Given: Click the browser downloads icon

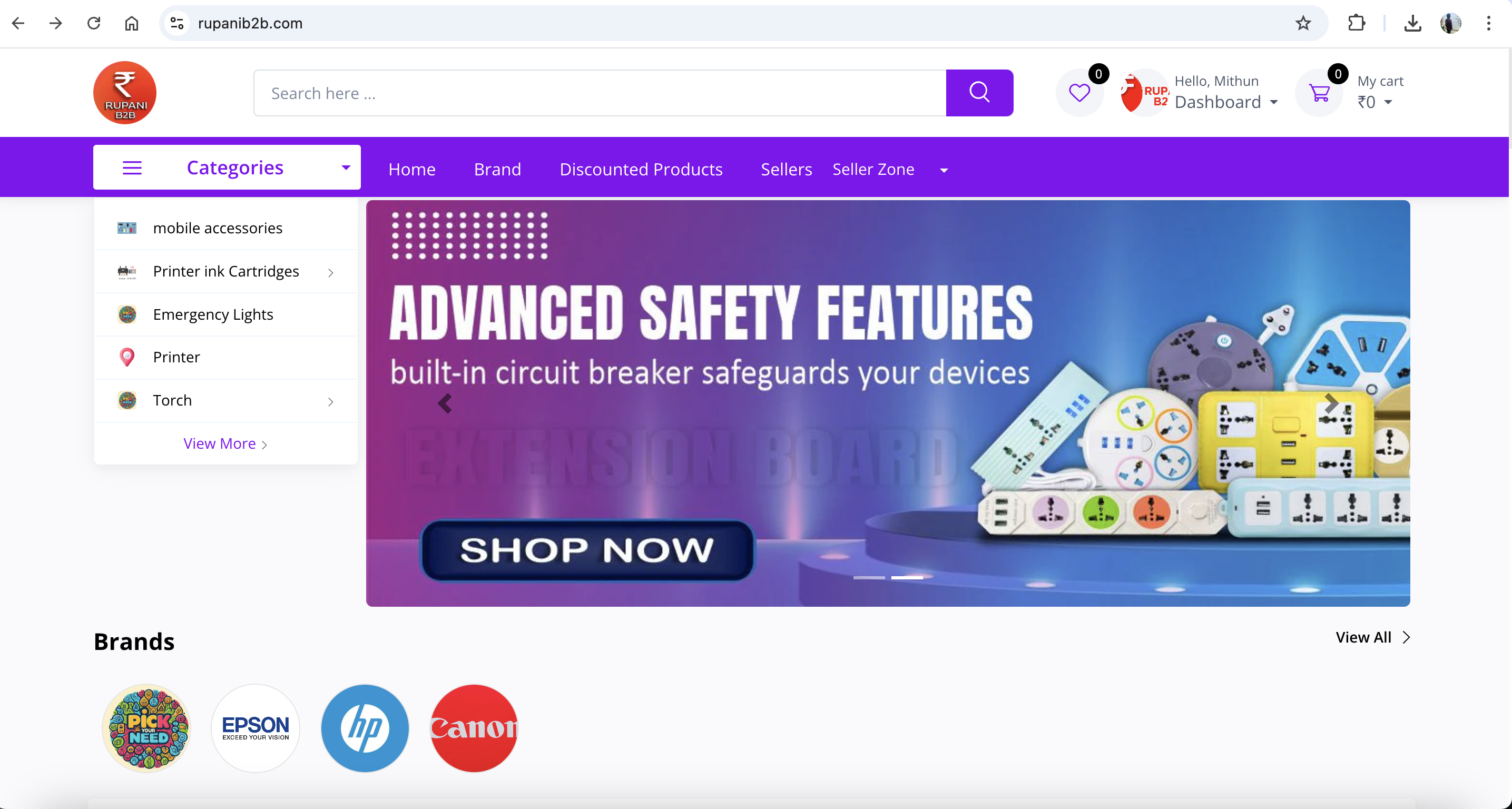Looking at the screenshot, I should tap(1413, 24).
